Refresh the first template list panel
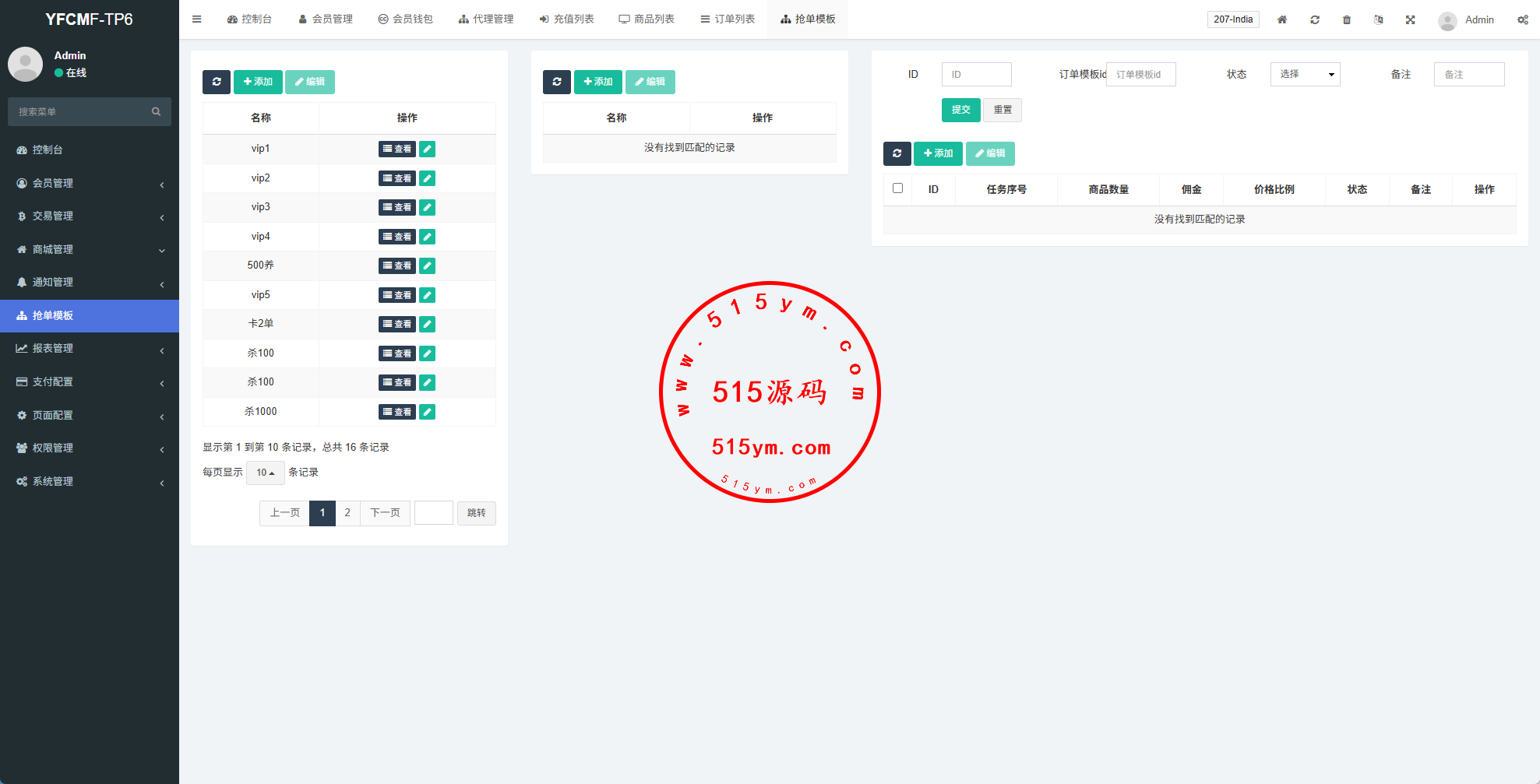This screenshot has width=1540, height=784. [217, 82]
